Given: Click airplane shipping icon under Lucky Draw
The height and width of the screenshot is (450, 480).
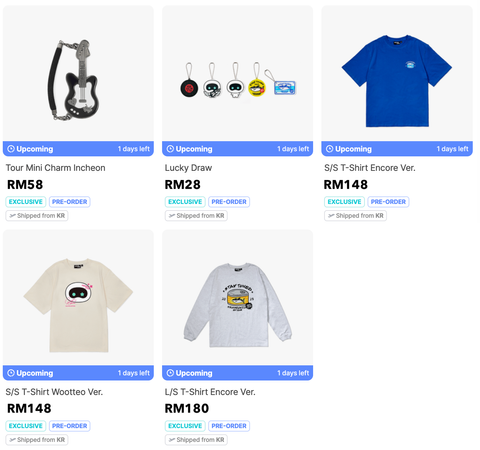Looking at the screenshot, I should [172, 216].
